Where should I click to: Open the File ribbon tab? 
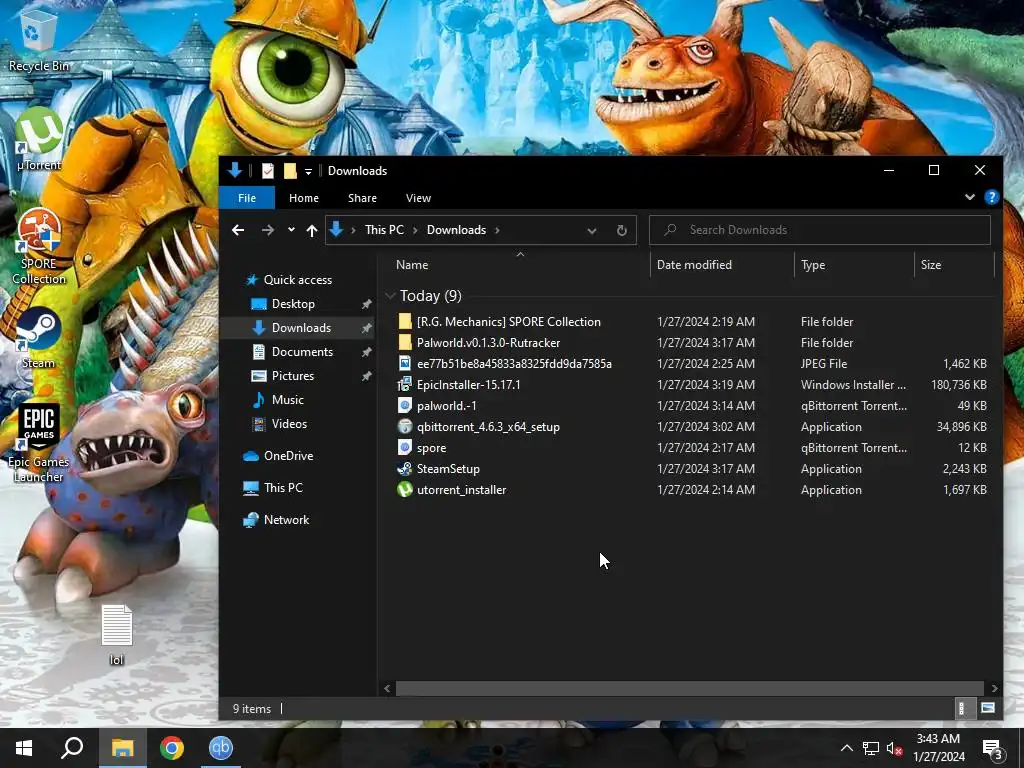(247, 198)
